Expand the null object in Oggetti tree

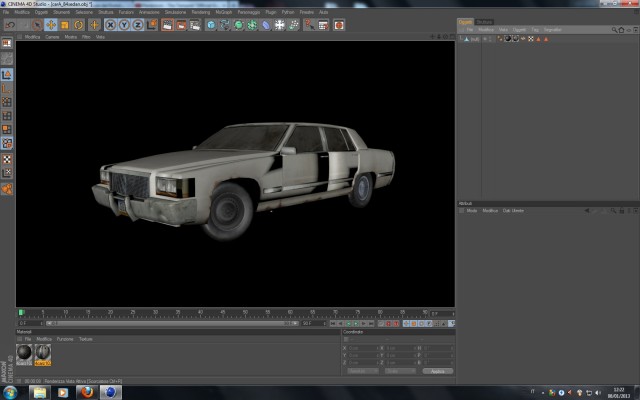pos(461,39)
